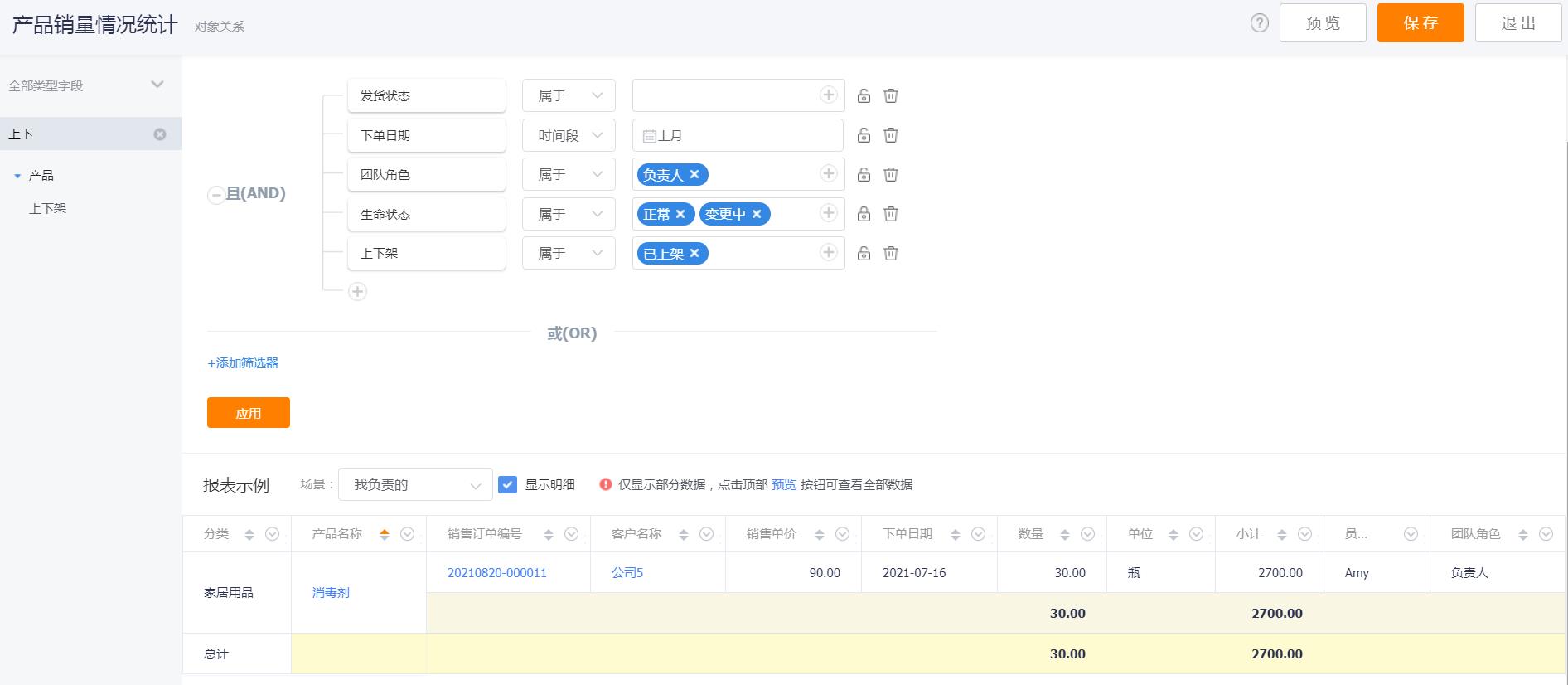The height and width of the screenshot is (685, 1568).
Task: Add value to 上下架 filter
Action: pos(828,252)
